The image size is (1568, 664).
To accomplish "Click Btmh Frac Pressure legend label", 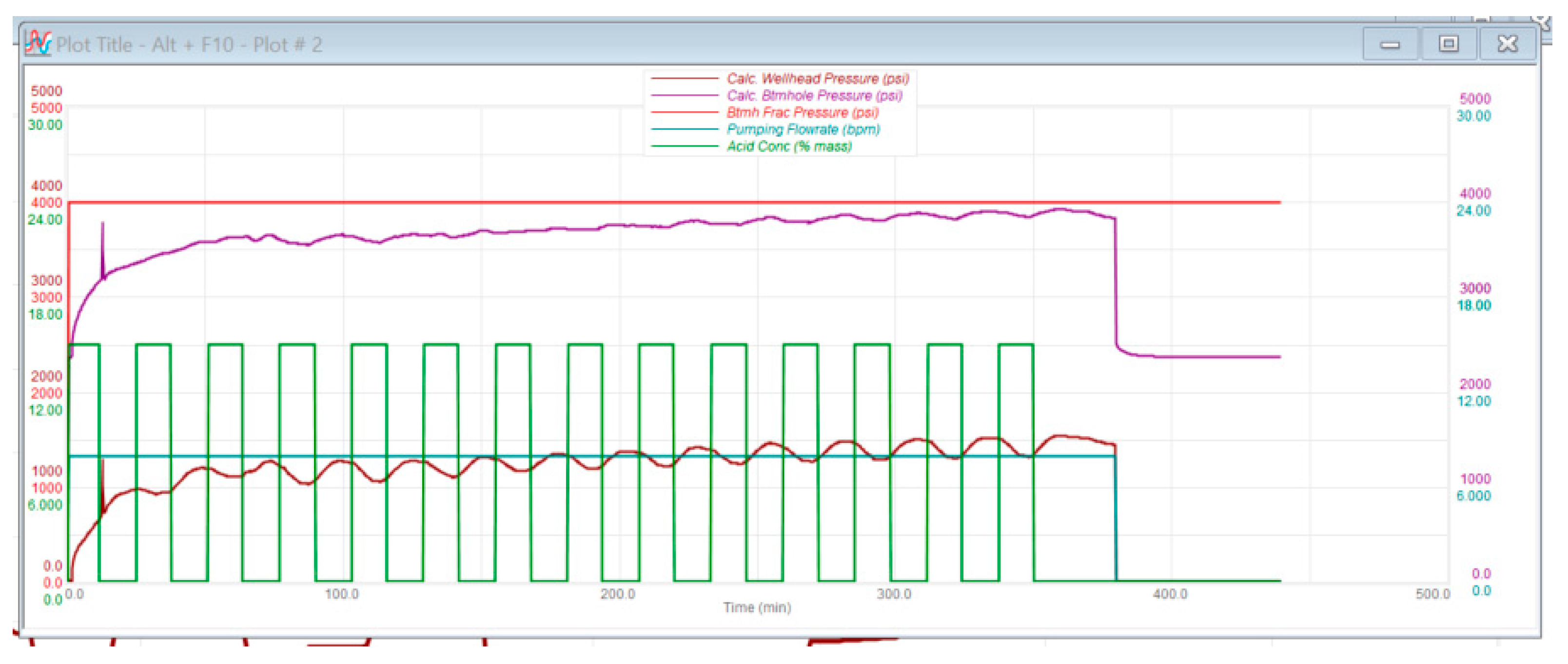I will [x=802, y=113].
